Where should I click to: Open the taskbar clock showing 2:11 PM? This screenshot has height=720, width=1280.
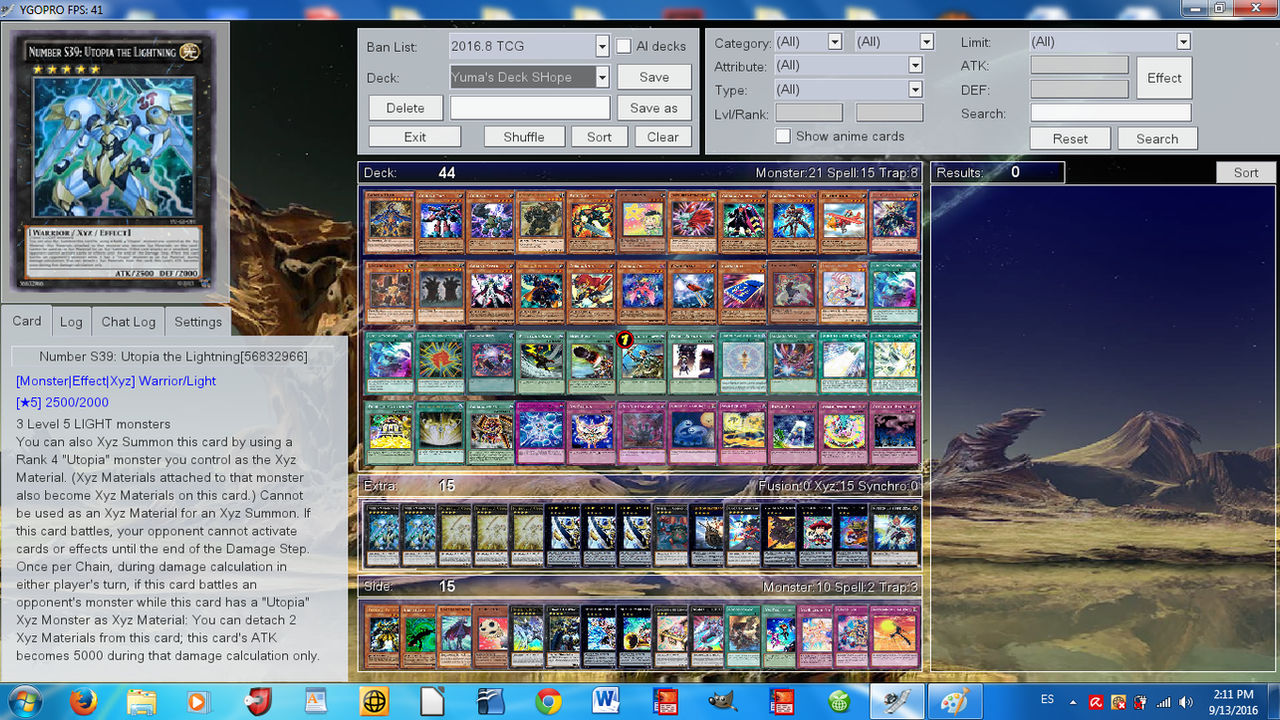click(x=1231, y=701)
